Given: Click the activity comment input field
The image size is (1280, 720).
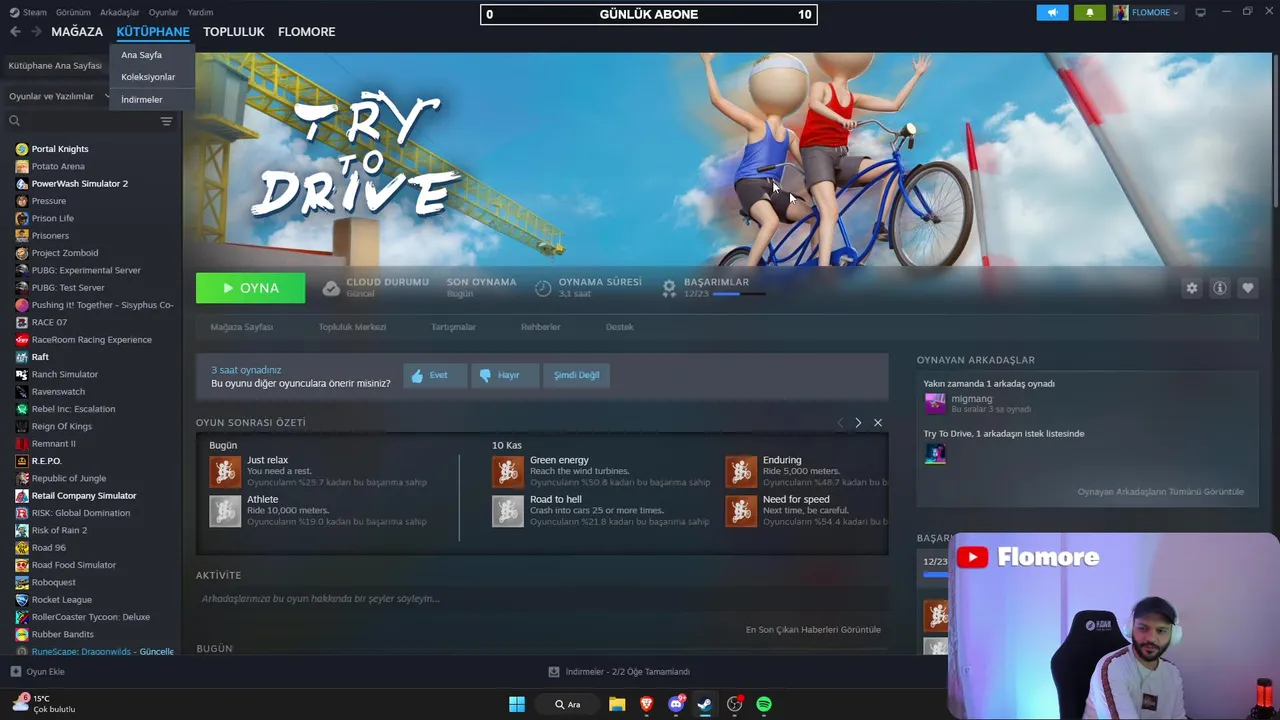Looking at the screenshot, I should coord(542,599).
